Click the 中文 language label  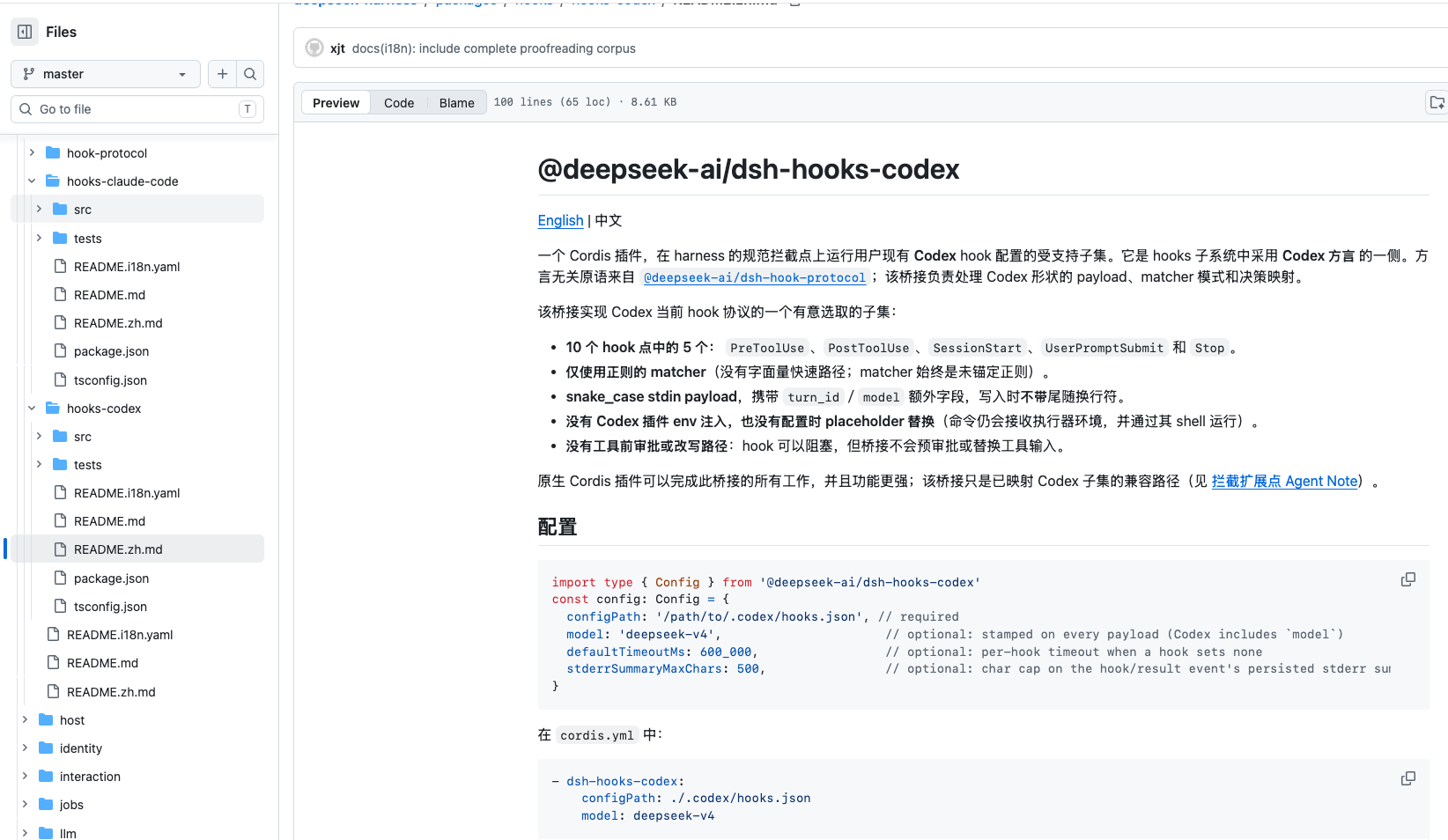click(x=609, y=220)
